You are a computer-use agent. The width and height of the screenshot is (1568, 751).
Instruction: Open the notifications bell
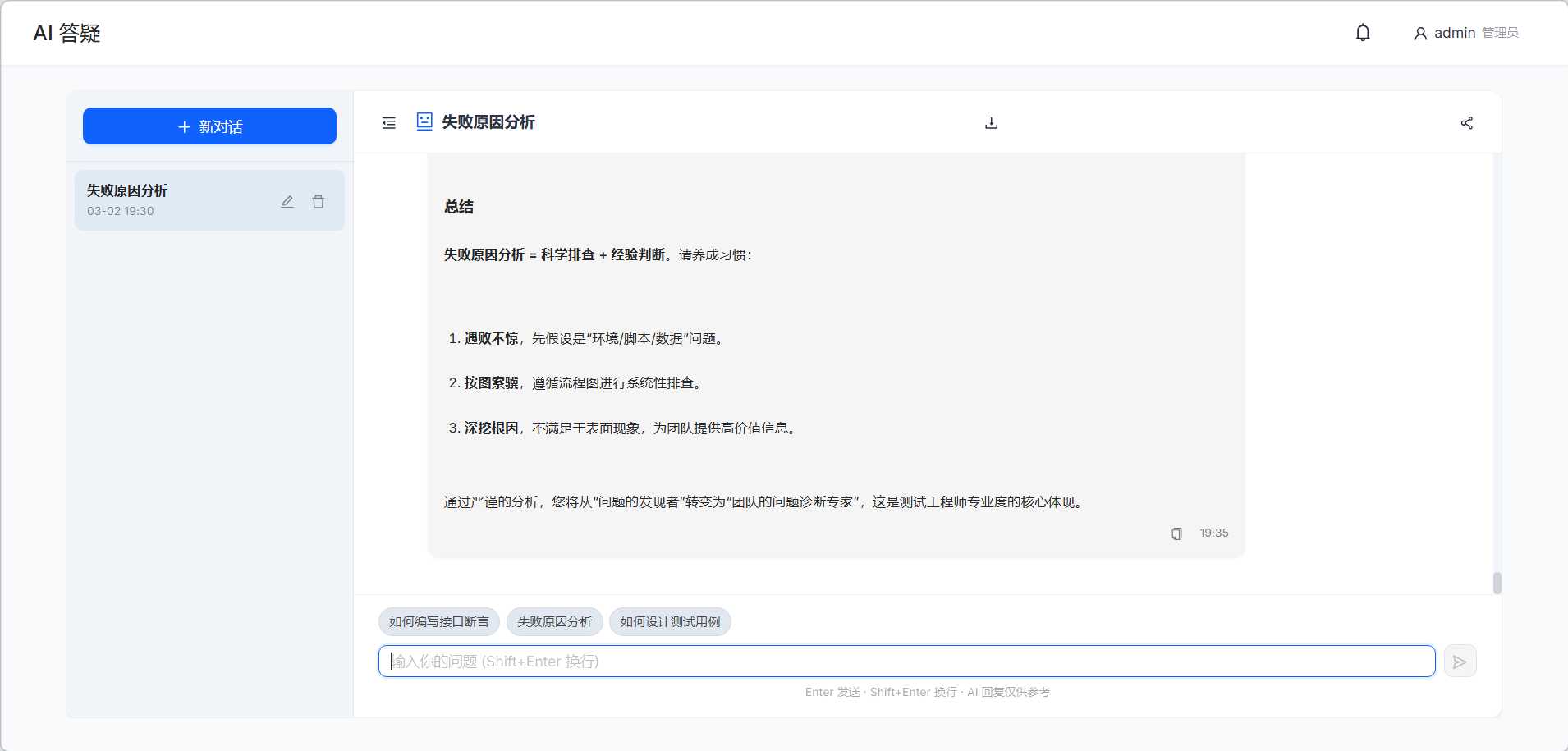coord(1363,33)
